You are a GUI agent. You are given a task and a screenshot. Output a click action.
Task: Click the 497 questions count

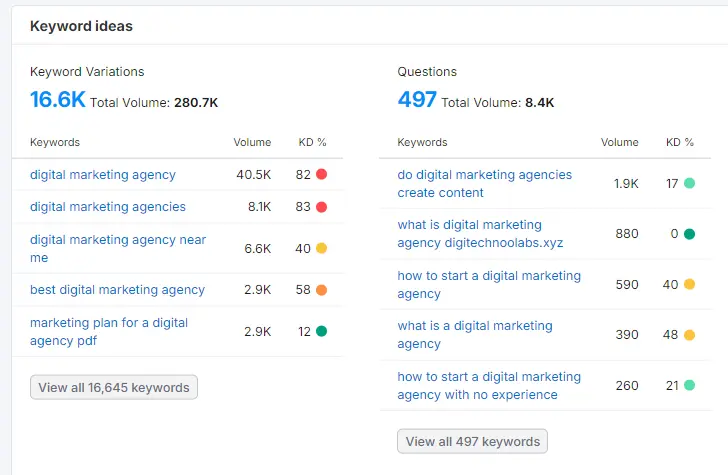coord(416,100)
